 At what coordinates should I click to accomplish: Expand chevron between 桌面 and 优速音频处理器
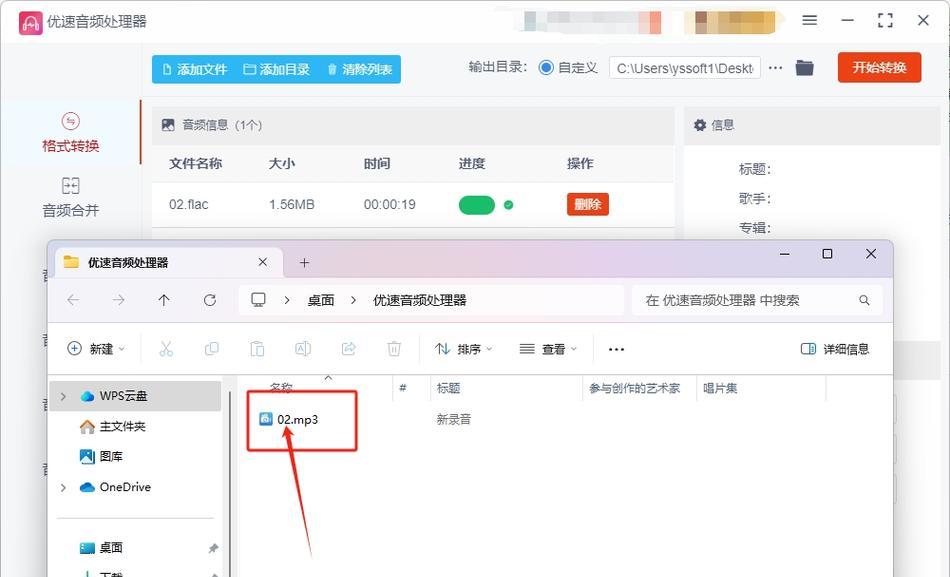click(x=353, y=300)
